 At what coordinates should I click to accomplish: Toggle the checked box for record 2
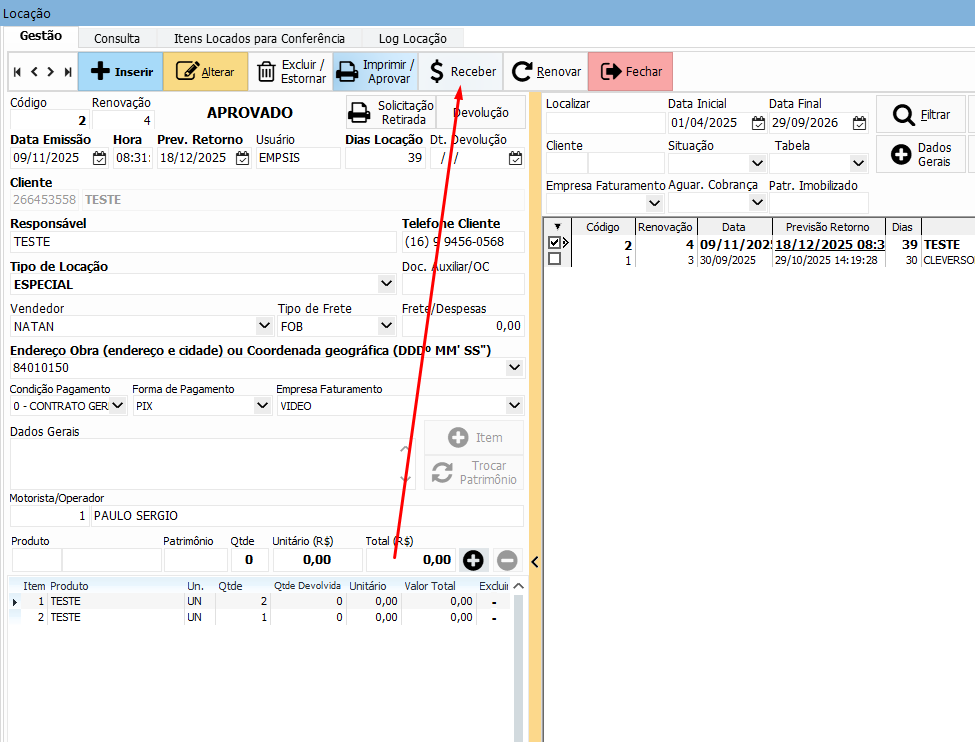[x=555, y=243]
